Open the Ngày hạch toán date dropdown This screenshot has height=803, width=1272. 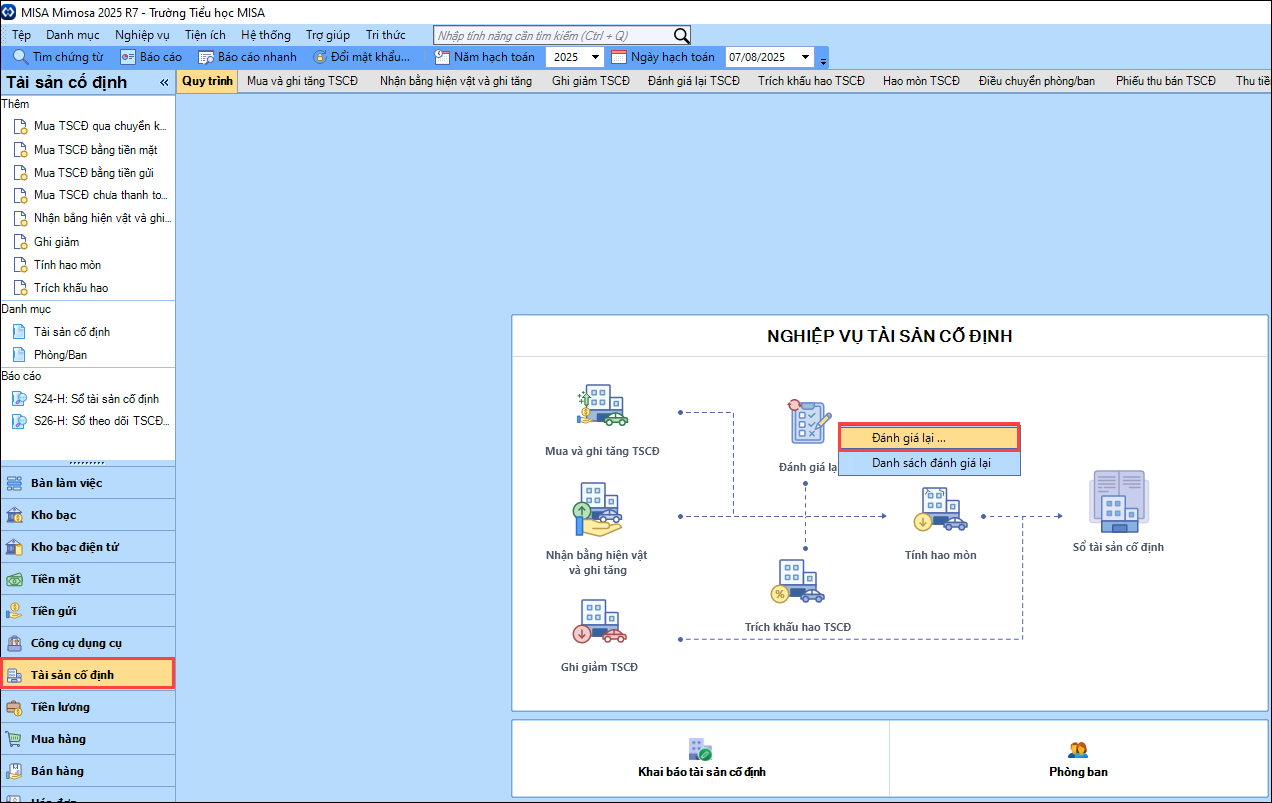click(x=806, y=57)
